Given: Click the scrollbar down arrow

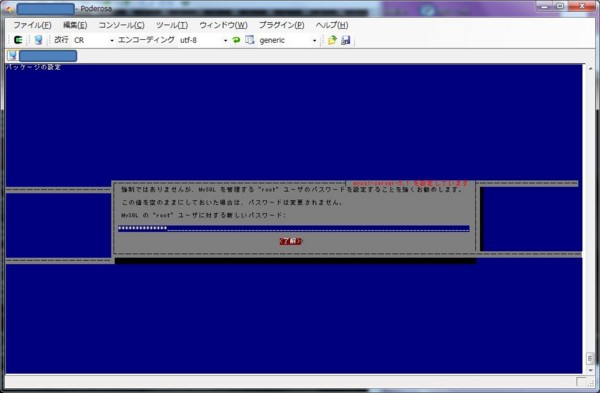Looking at the screenshot, I should (590, 370).
